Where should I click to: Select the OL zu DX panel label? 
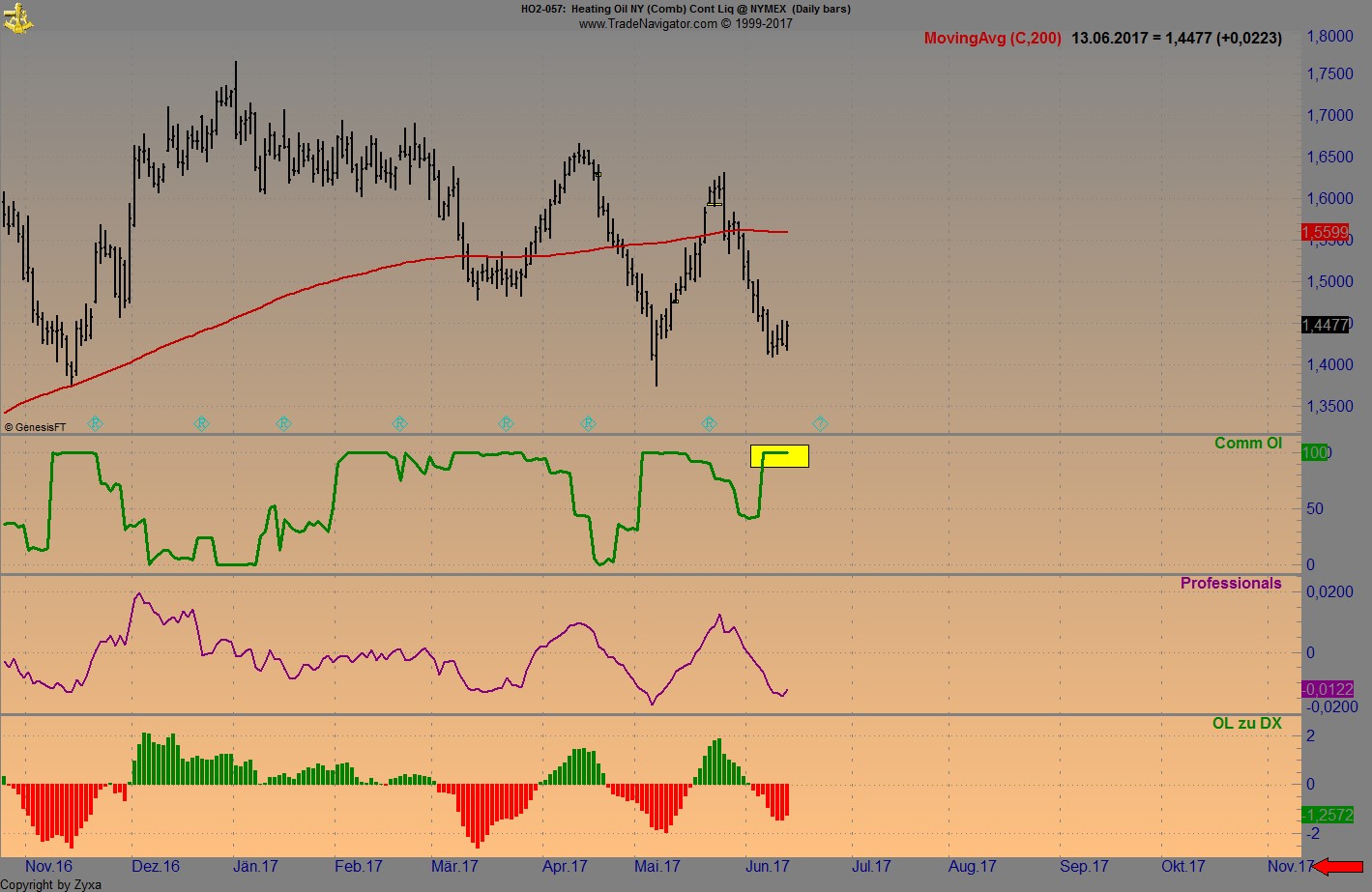1247,723
